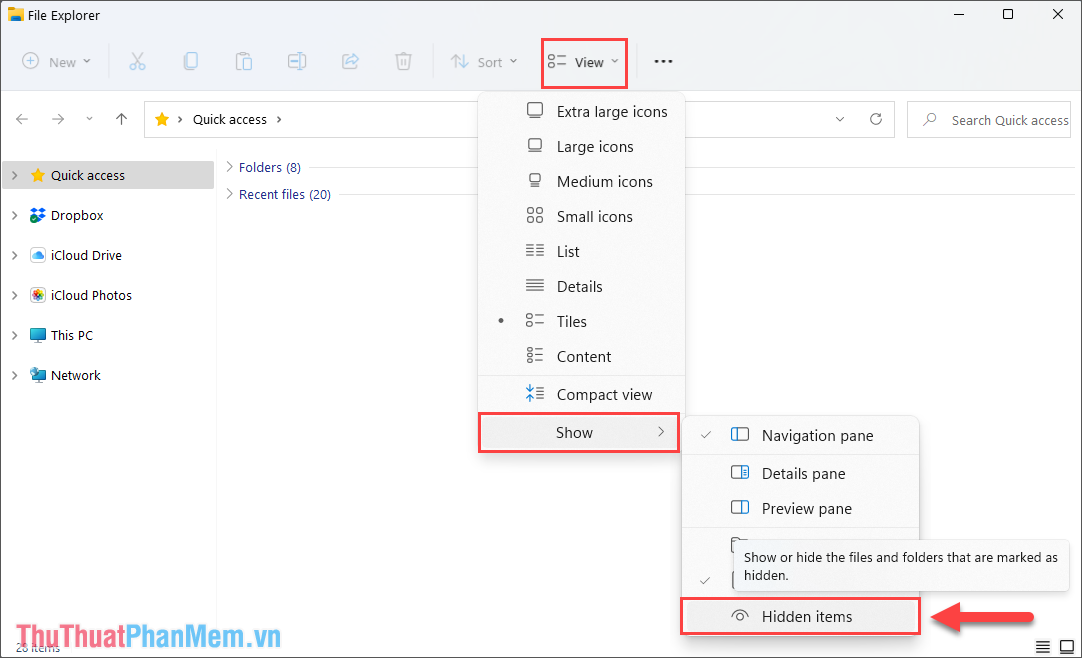This screenshot has height=658, width=1082.
Task: Switch to large thumbnails using status bar icon
Action: pyautogui.click(x=1066, y=647)
